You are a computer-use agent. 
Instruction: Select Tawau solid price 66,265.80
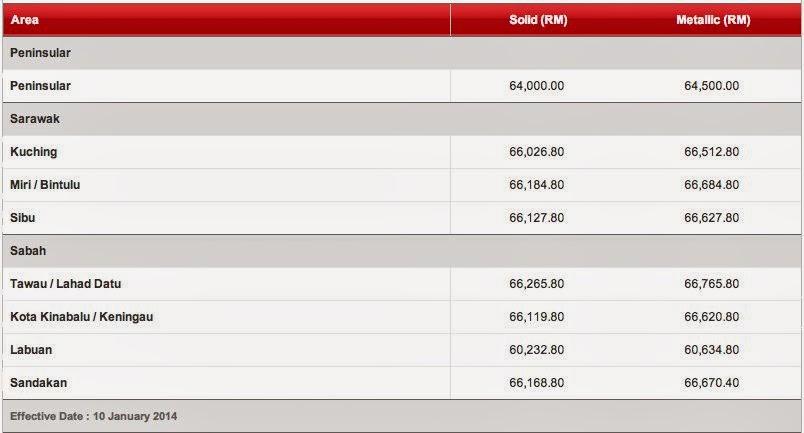coord(536,284)
